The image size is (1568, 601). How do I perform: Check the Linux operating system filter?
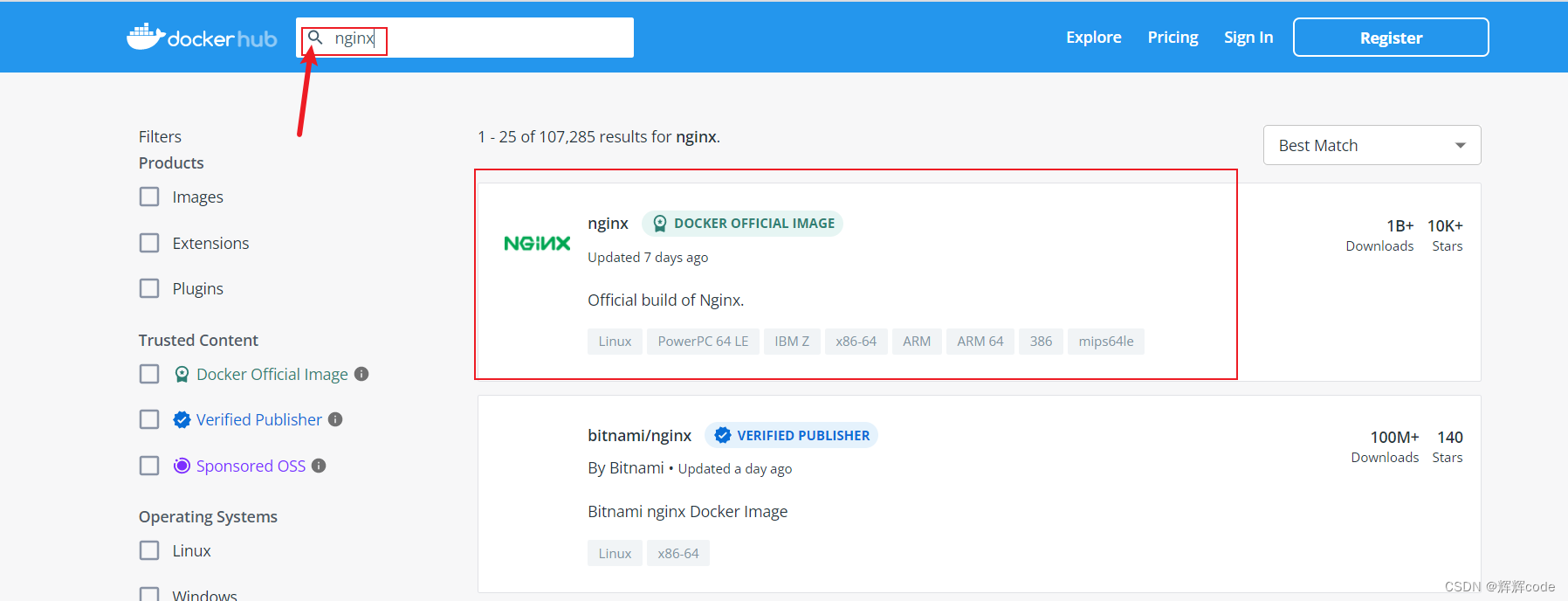pos(149,550)
